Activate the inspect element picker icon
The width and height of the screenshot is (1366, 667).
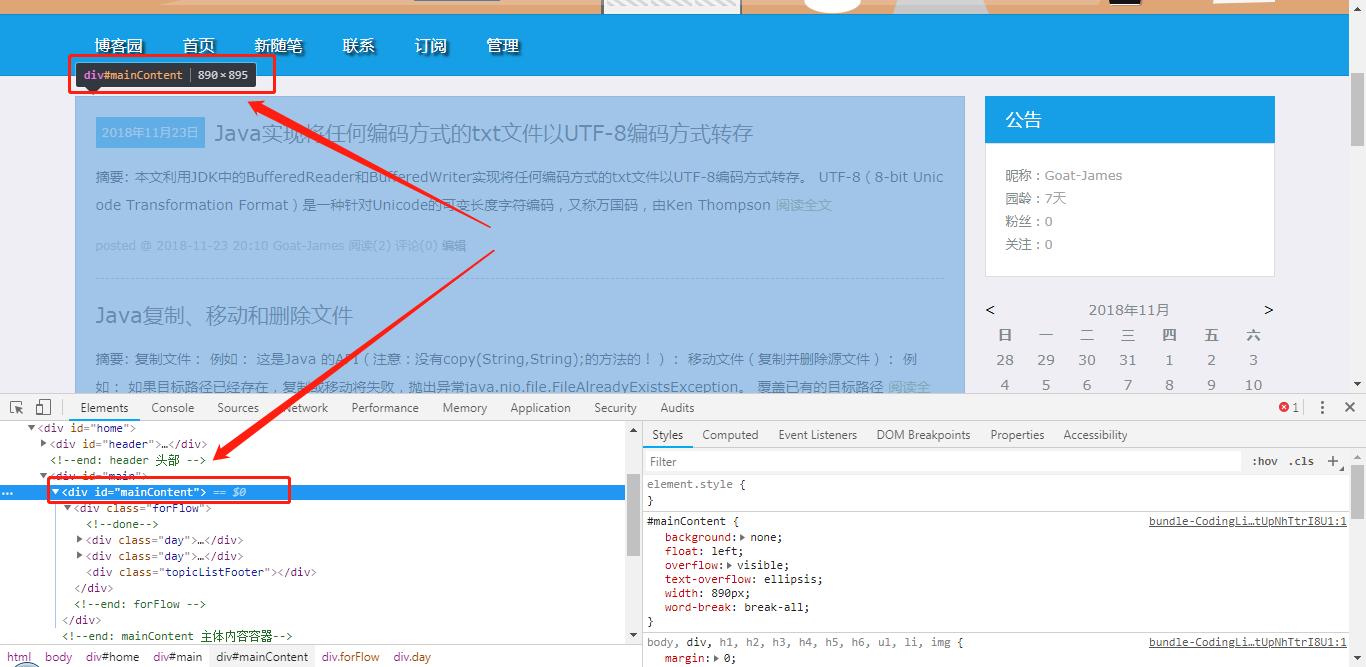17,408
